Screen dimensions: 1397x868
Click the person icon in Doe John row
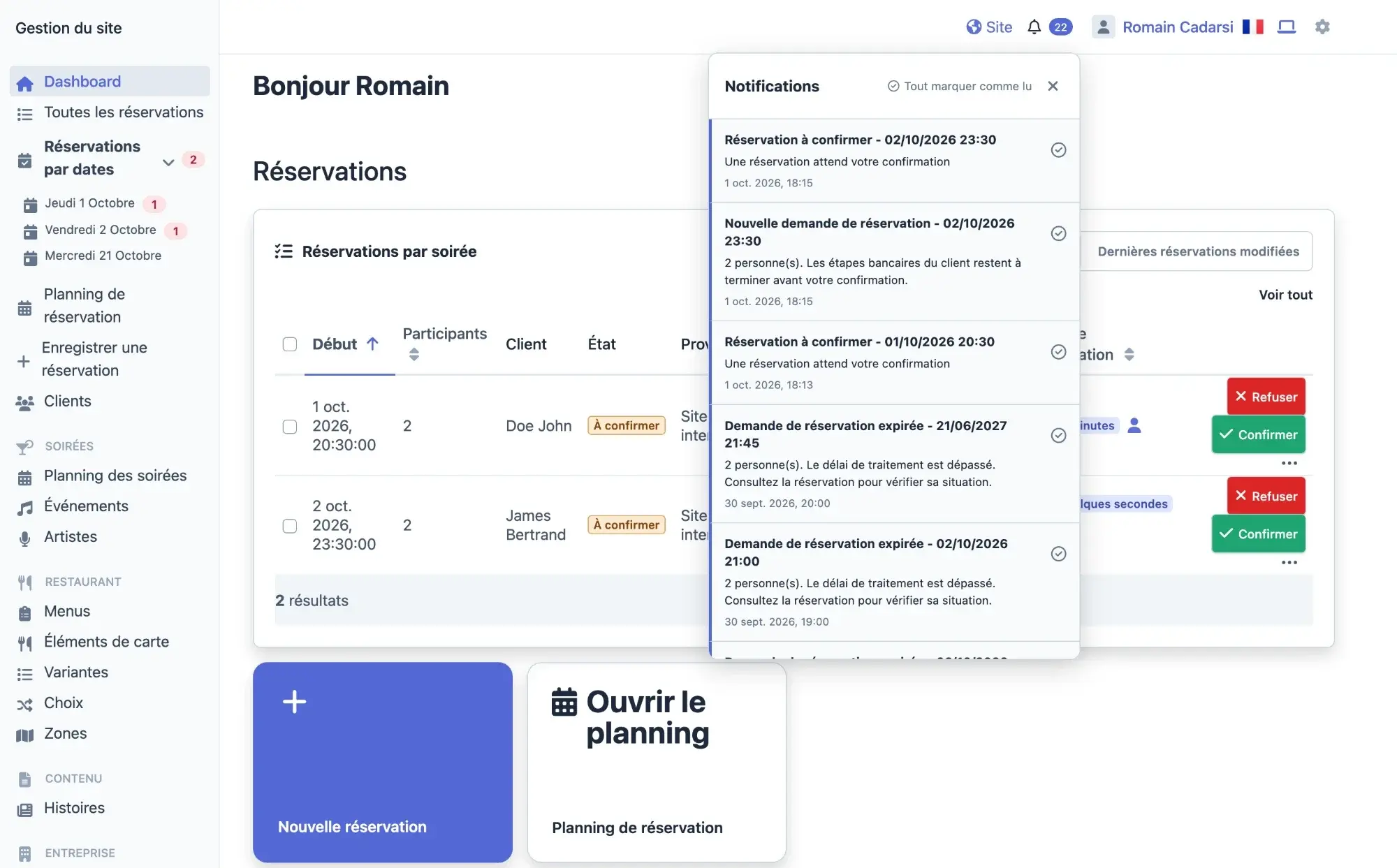[1134, 425]
